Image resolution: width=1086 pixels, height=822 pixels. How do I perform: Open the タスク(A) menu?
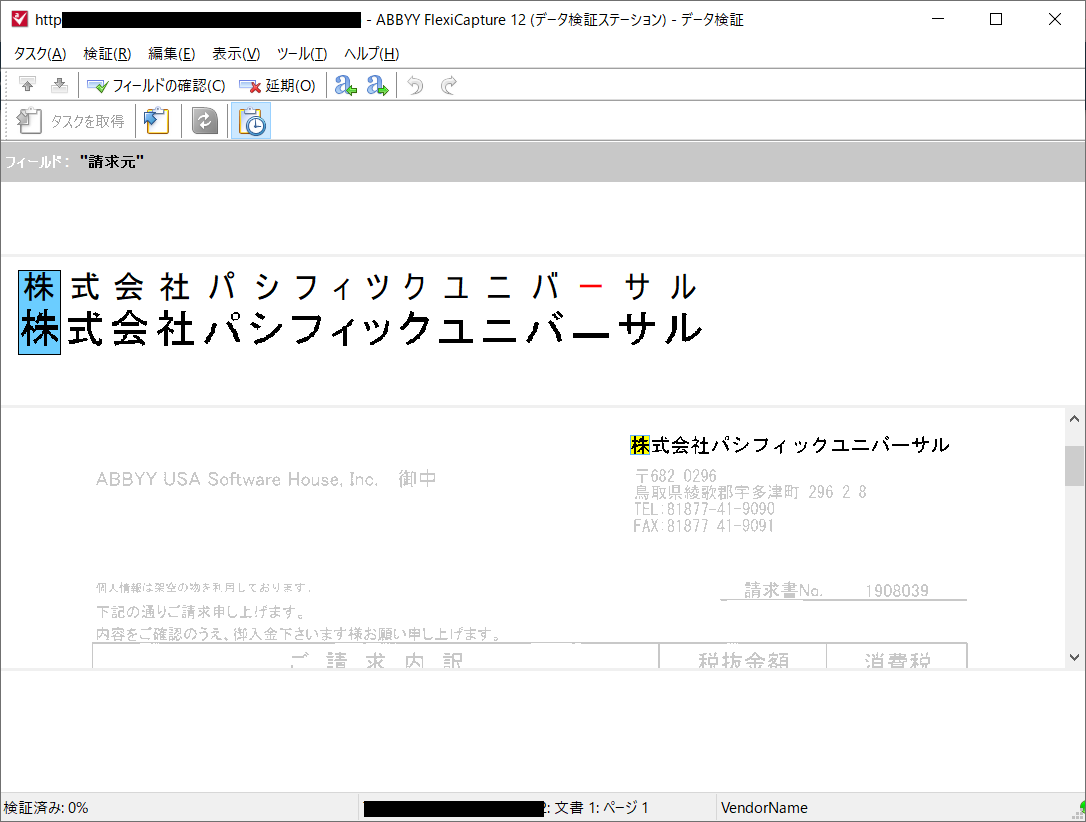pos(40,54)
